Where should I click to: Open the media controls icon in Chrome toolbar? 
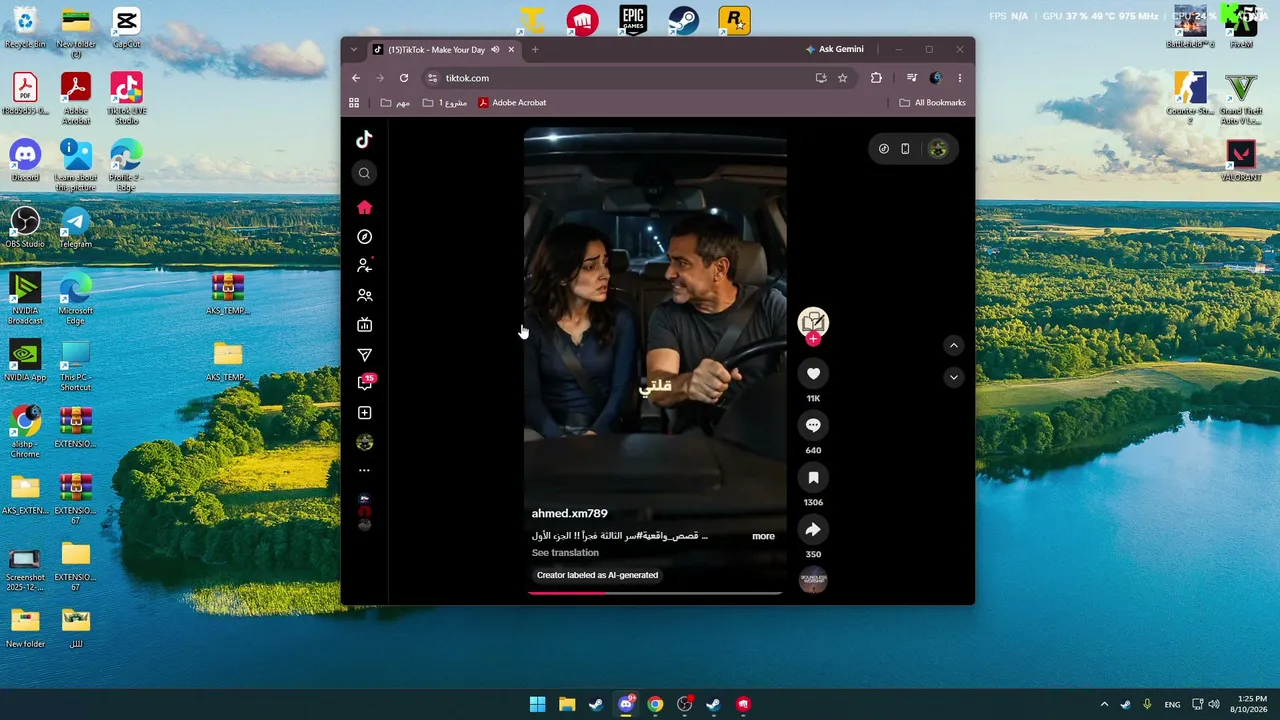click(912, 78)
